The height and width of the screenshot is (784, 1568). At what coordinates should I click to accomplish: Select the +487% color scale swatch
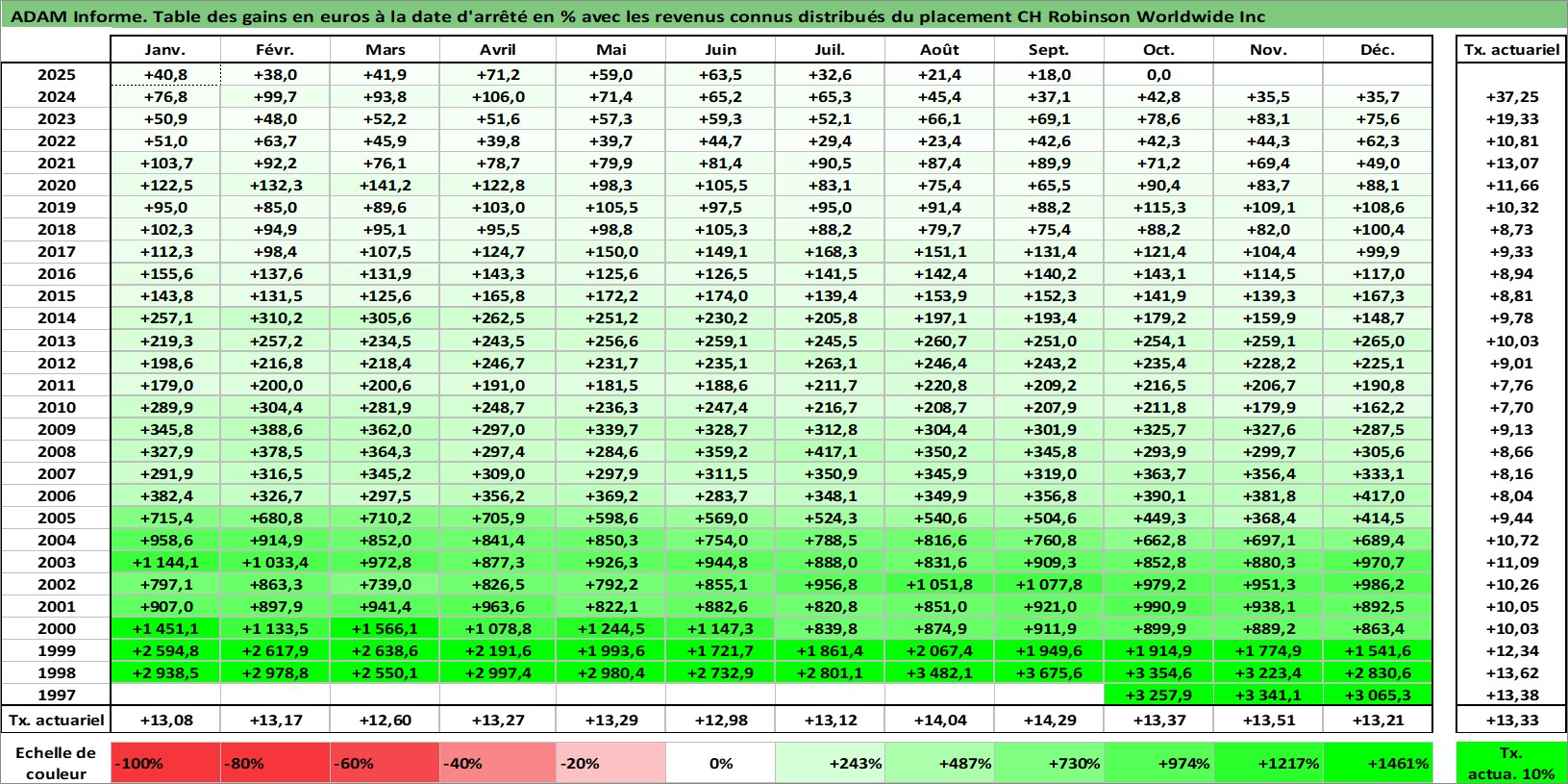point(939,763)
